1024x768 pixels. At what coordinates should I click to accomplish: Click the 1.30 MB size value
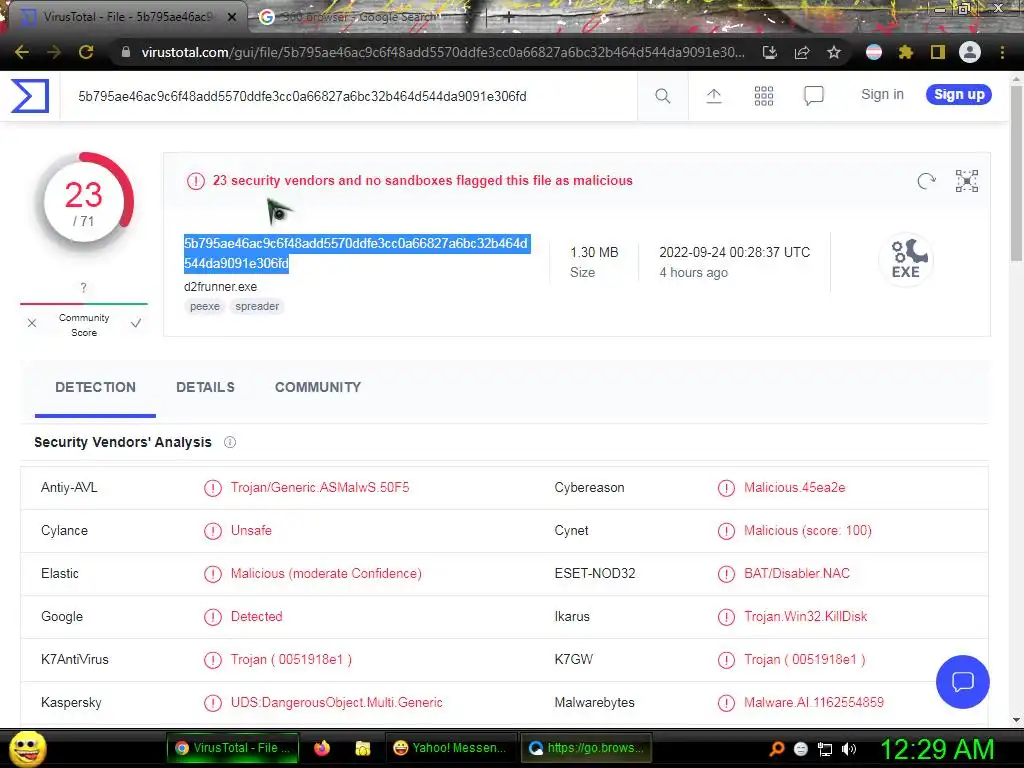[x=594, y=252]
